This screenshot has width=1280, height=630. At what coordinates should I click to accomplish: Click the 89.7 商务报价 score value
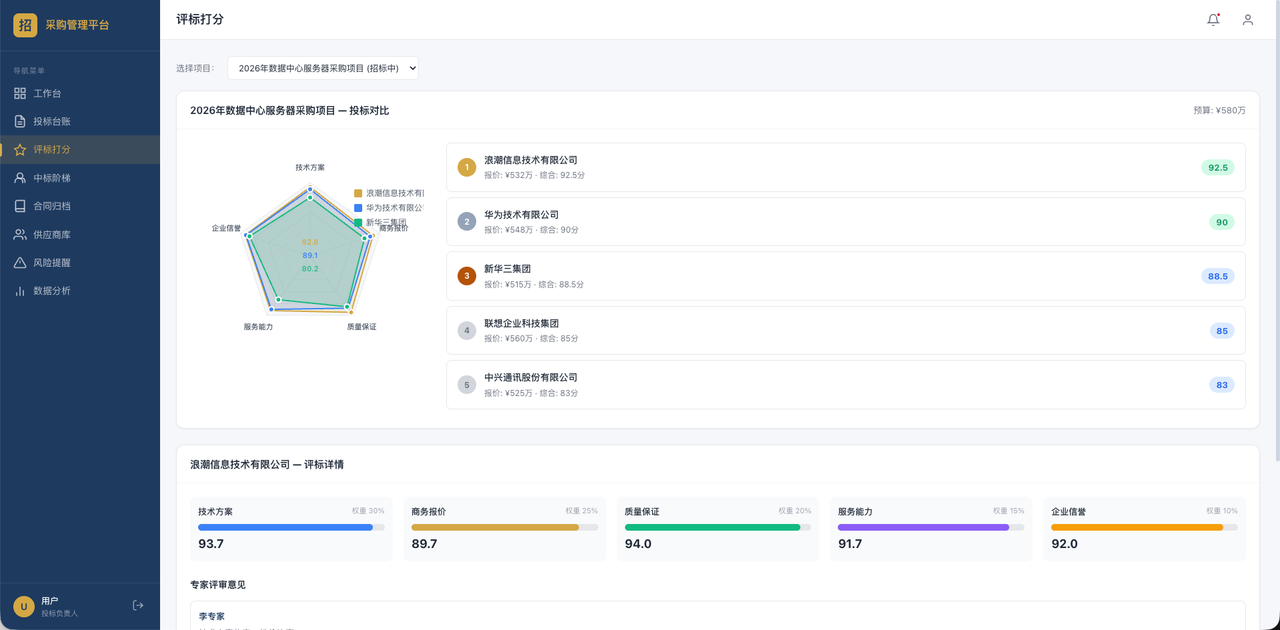tap(424, 544)
